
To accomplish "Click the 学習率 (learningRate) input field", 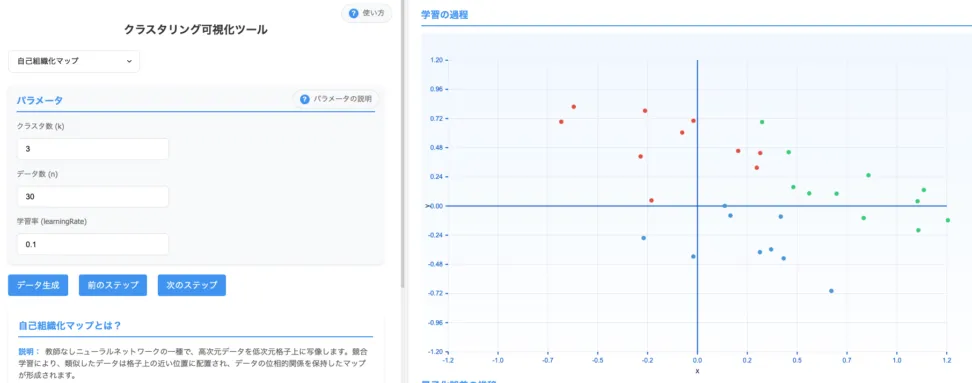I will coord(93,244).
